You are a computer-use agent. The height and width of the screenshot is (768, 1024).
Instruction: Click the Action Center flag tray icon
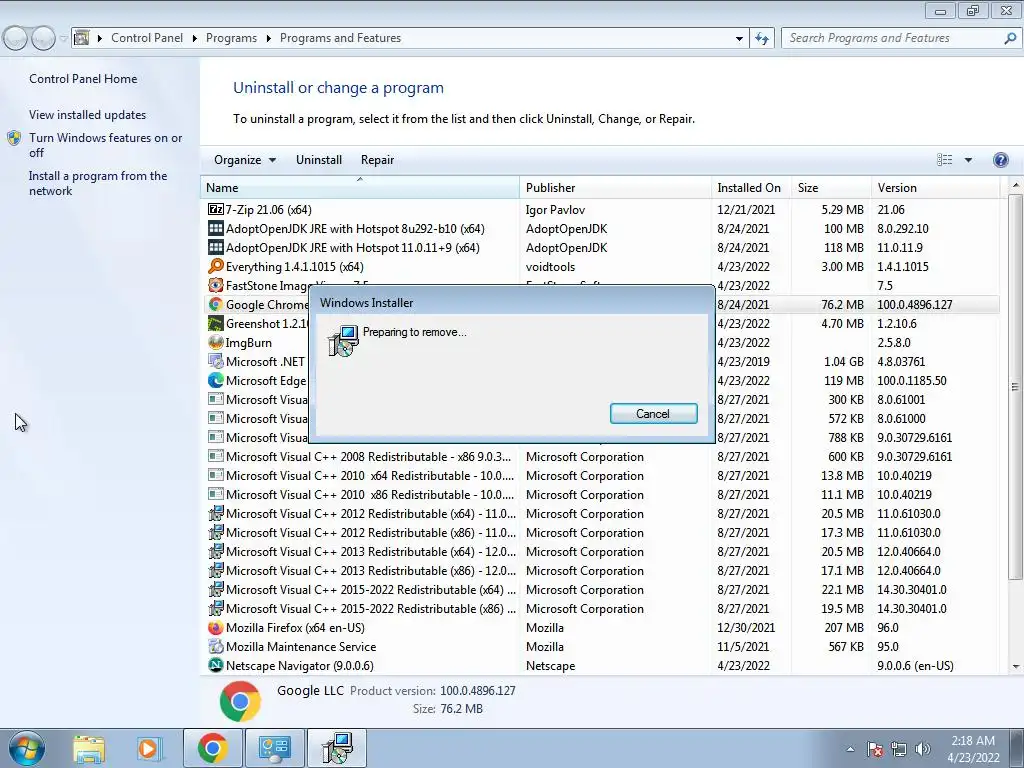click(875, 749)
